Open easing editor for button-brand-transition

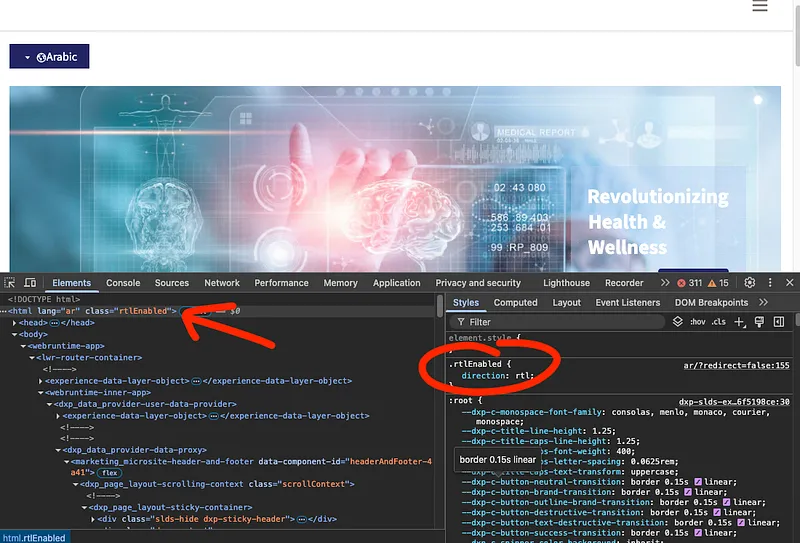click(688, 492)
